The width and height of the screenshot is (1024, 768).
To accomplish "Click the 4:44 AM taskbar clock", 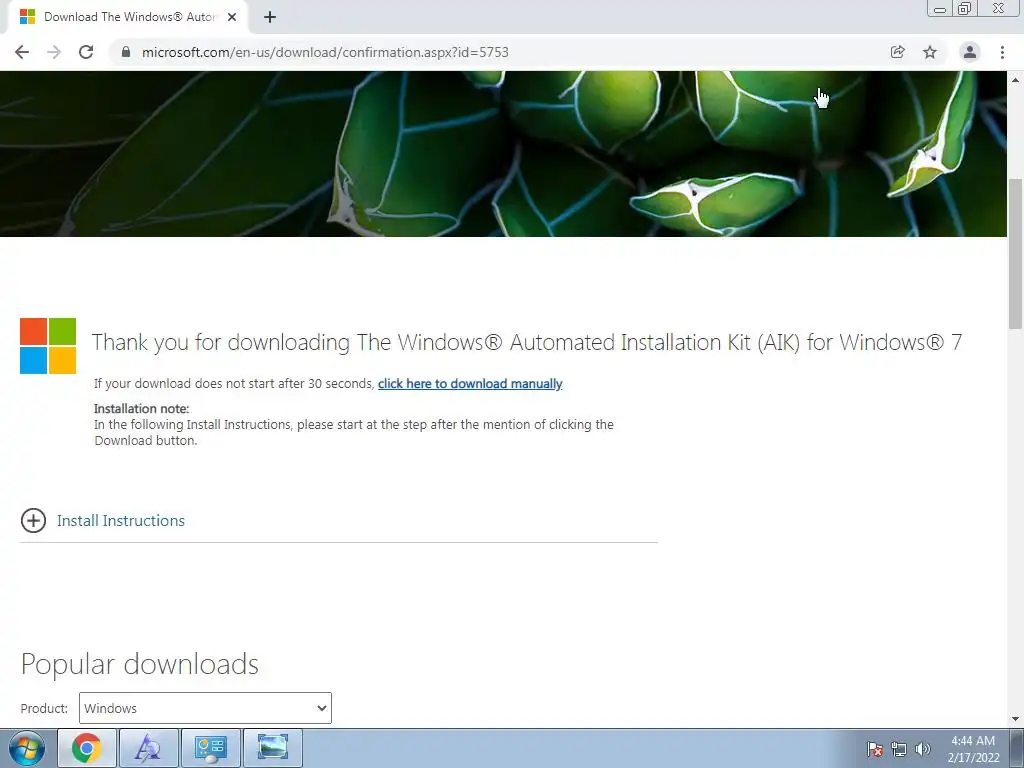I will [973, 749].
